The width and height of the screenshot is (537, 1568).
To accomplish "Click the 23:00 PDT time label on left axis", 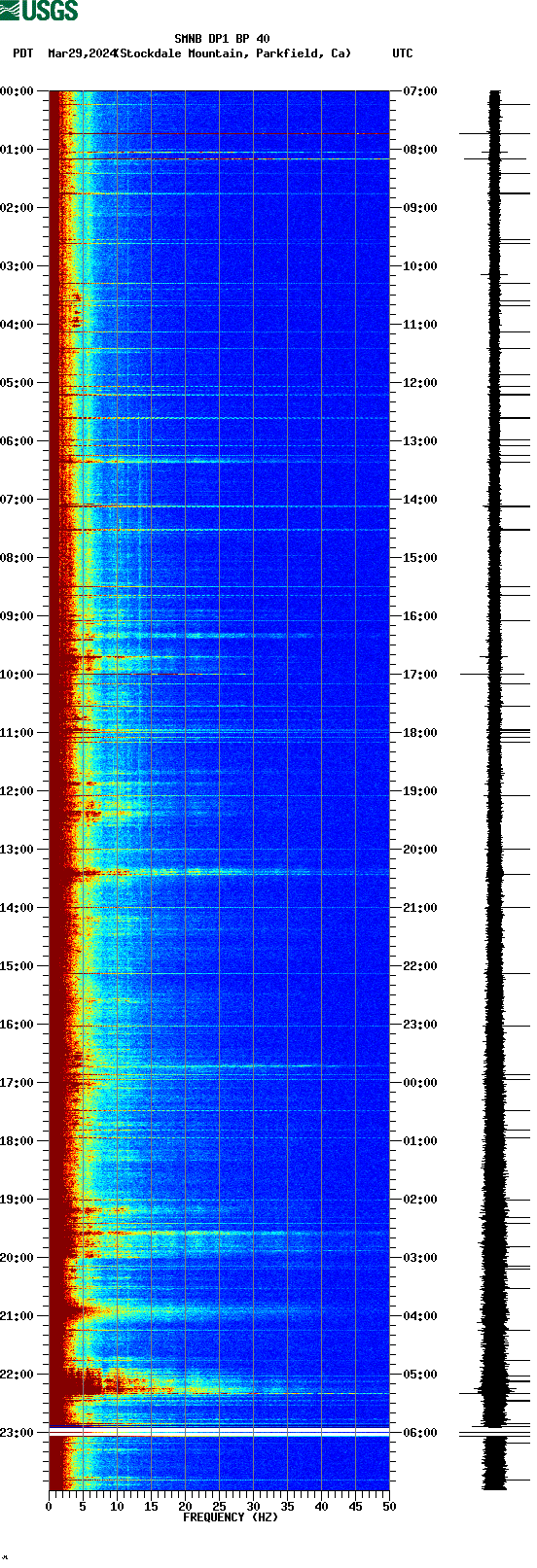I will tap(18, 1433).
